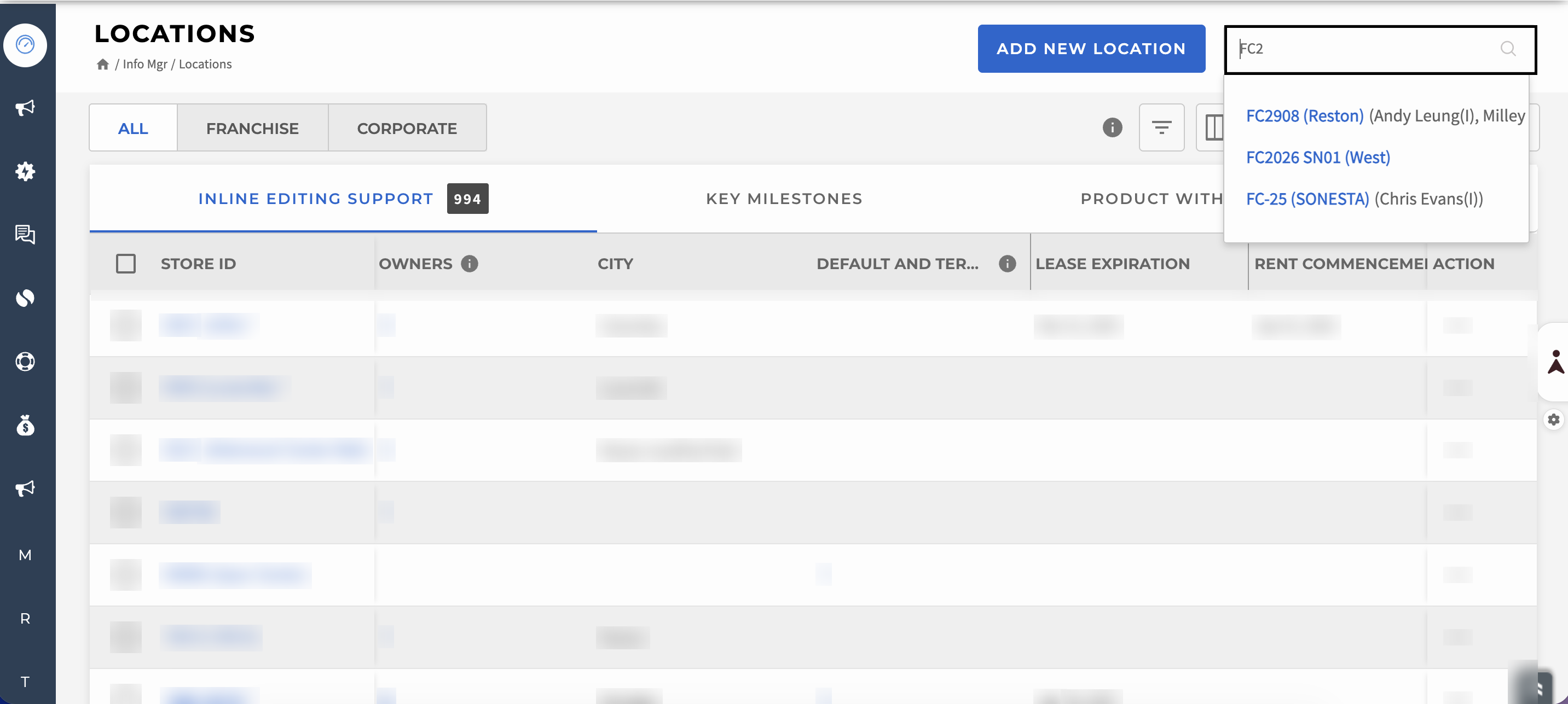The image size is (1568, 704).
Task: Switch to the Corporate tab
Action: (407, 128)
